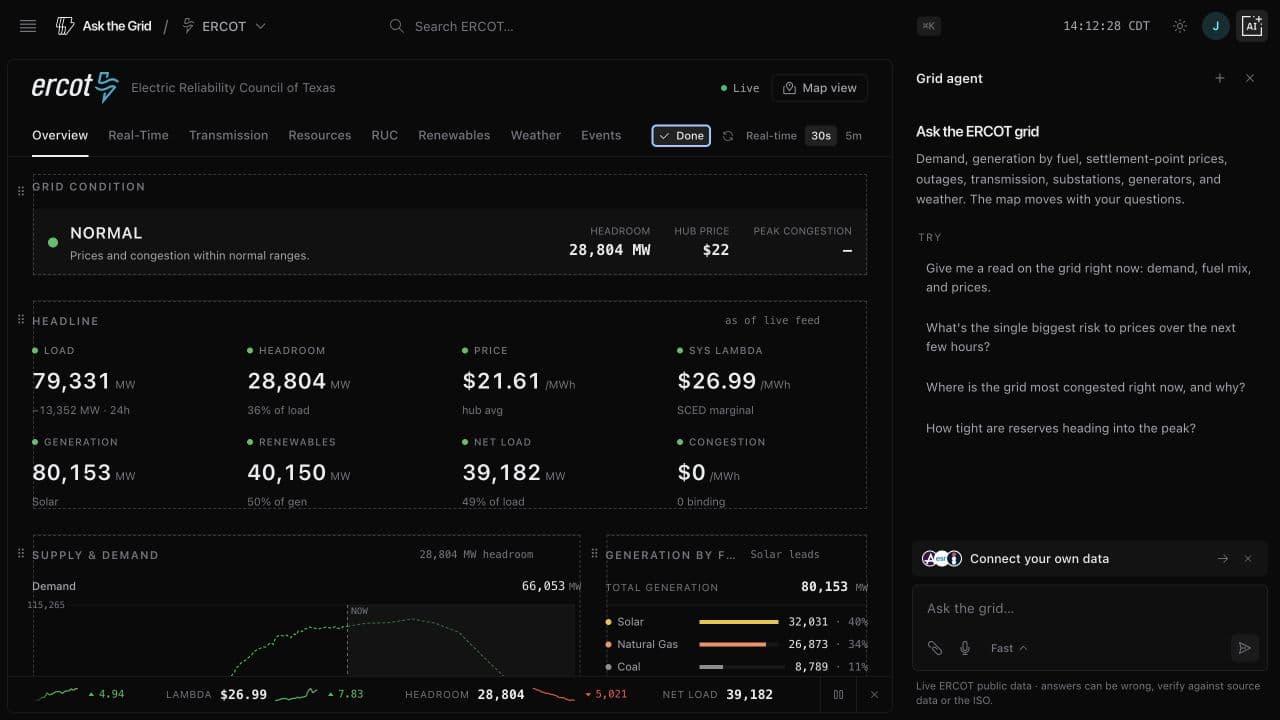Image resolution: width=1280 pixels, height=720 pixels.
Task: Click the Ask the Grid logo
Action: (x=104, y=26)
